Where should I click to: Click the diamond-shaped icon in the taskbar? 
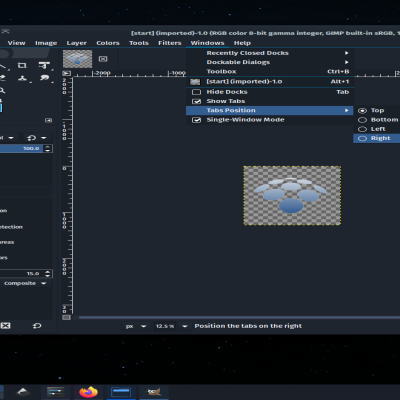(23, 392)
